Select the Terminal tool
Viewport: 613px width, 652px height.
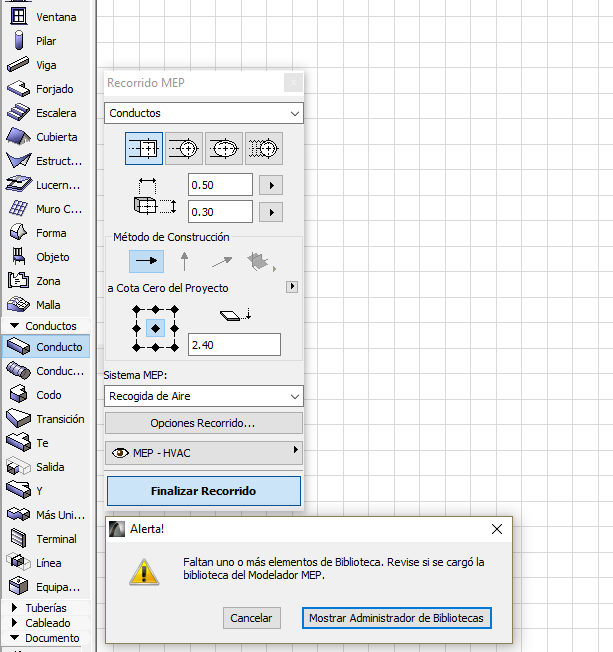pyautogui.click(x=46, y=539)
